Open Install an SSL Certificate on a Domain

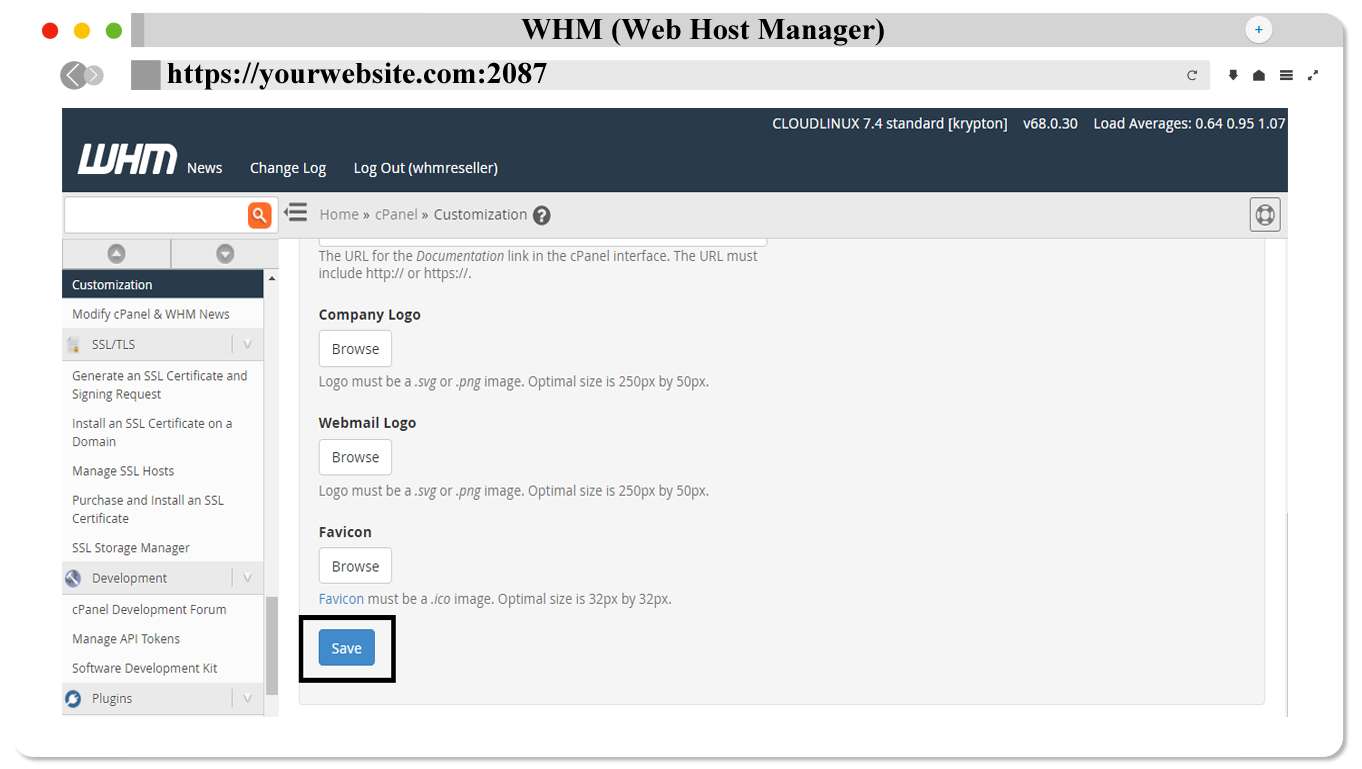tap(152, 432)
